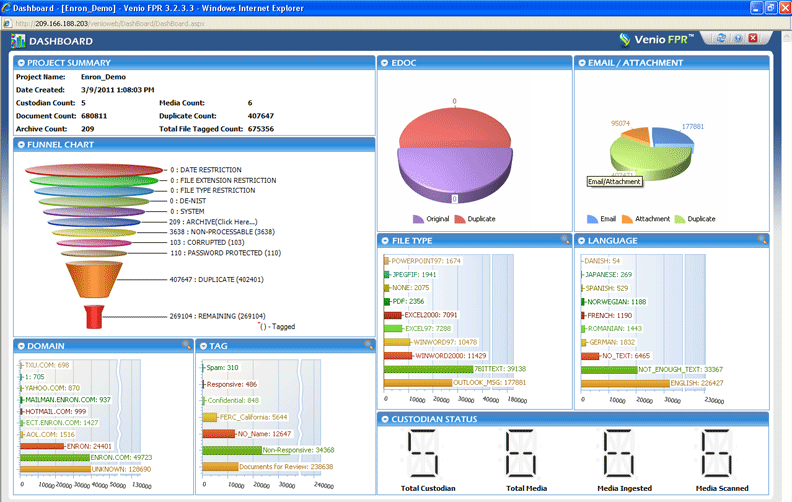Click the ENGLISH: 226427 bar
792x502 pixels.
625,383
